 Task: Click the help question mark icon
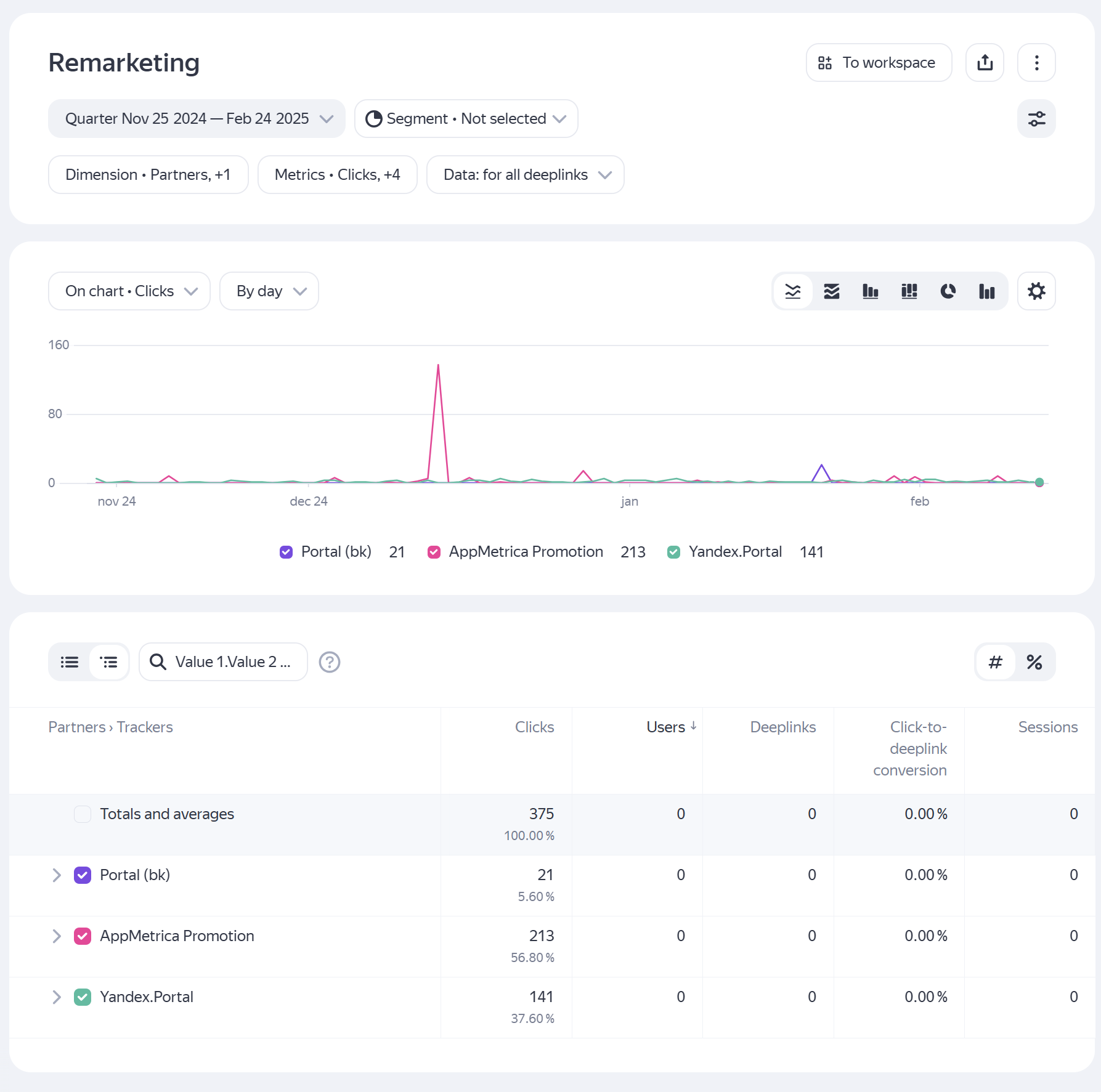(330, 662)
